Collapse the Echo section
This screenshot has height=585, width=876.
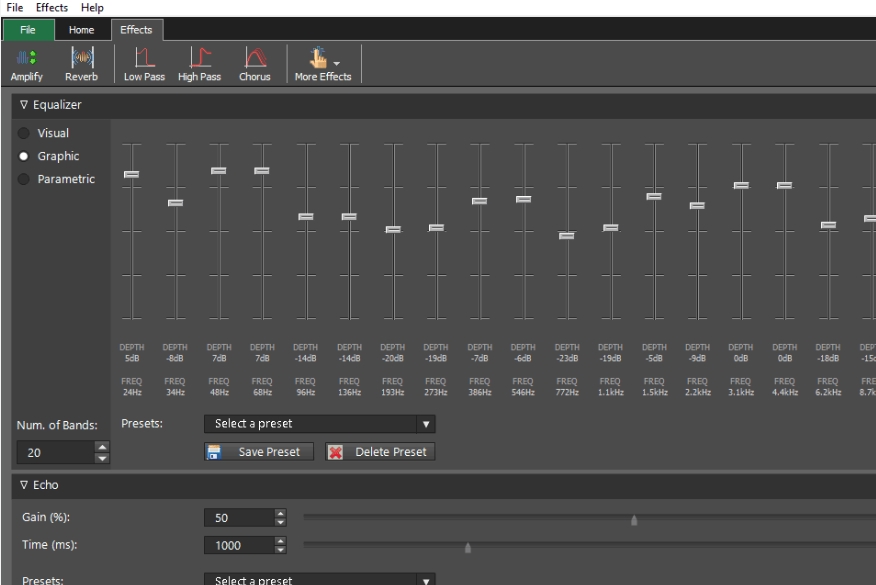point(23,484)
